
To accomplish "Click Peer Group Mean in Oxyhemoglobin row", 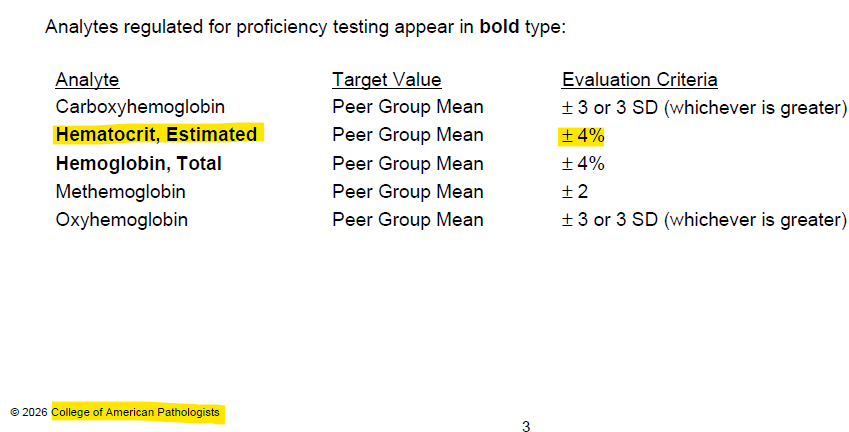I will point(408,220).
